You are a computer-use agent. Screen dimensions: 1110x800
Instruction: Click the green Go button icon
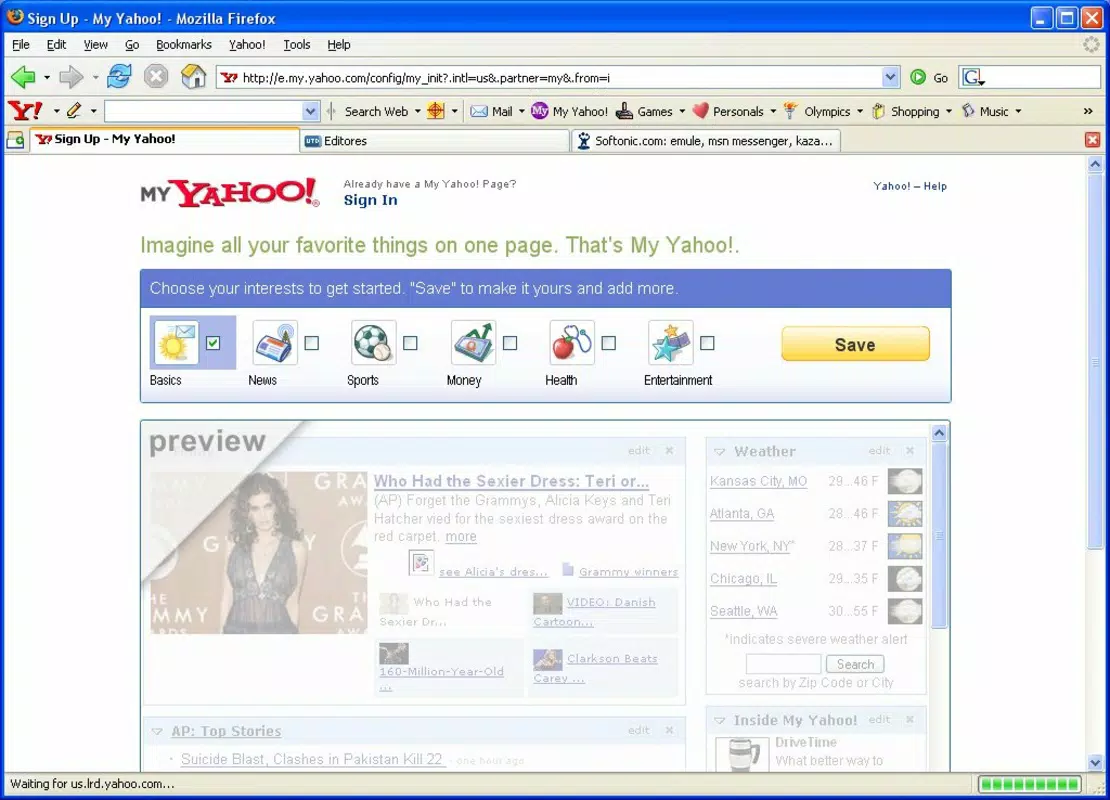click(x=918, y=77)
